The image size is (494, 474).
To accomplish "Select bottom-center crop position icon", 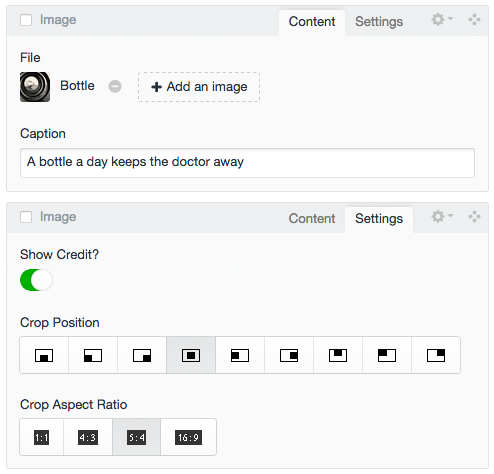I will pos(44,355).
